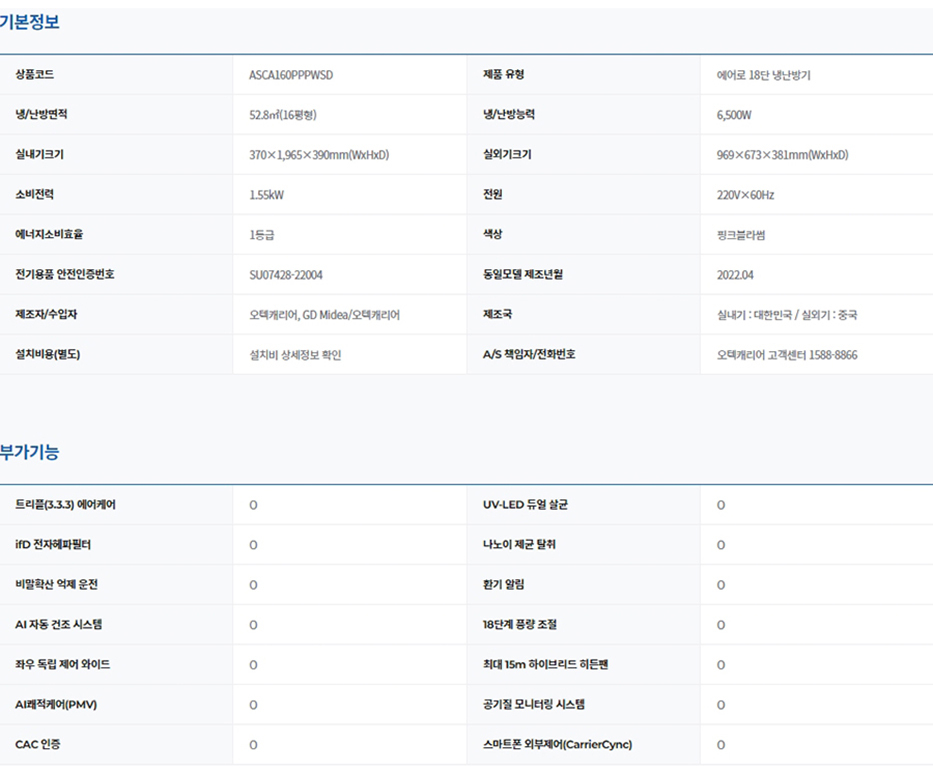Select the CAC 인증 feature label

(38, 745)
